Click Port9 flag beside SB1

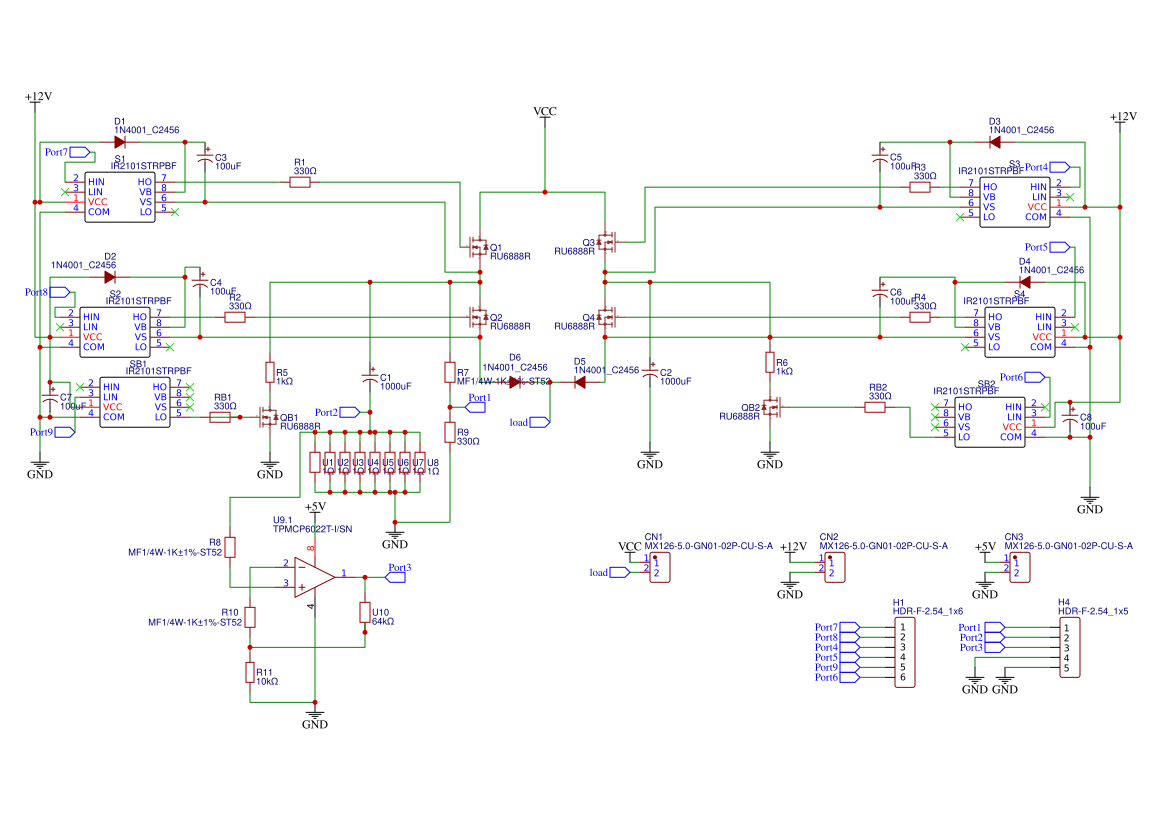point(65,432)
